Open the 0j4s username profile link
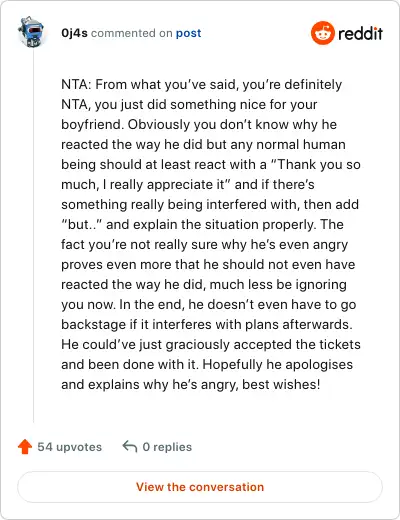The image size is (400, 520). 74,33
